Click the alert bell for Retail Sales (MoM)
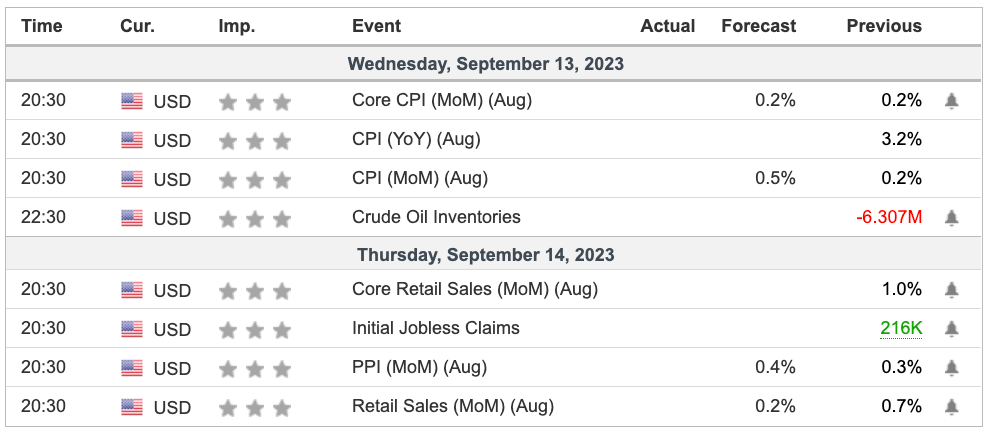Viewport: 990px width, 438px height. pos(951,406)
